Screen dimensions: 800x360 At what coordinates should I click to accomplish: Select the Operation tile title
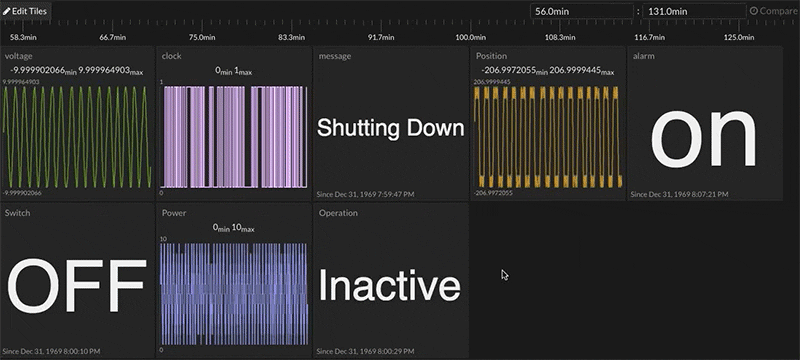point(338,213)
